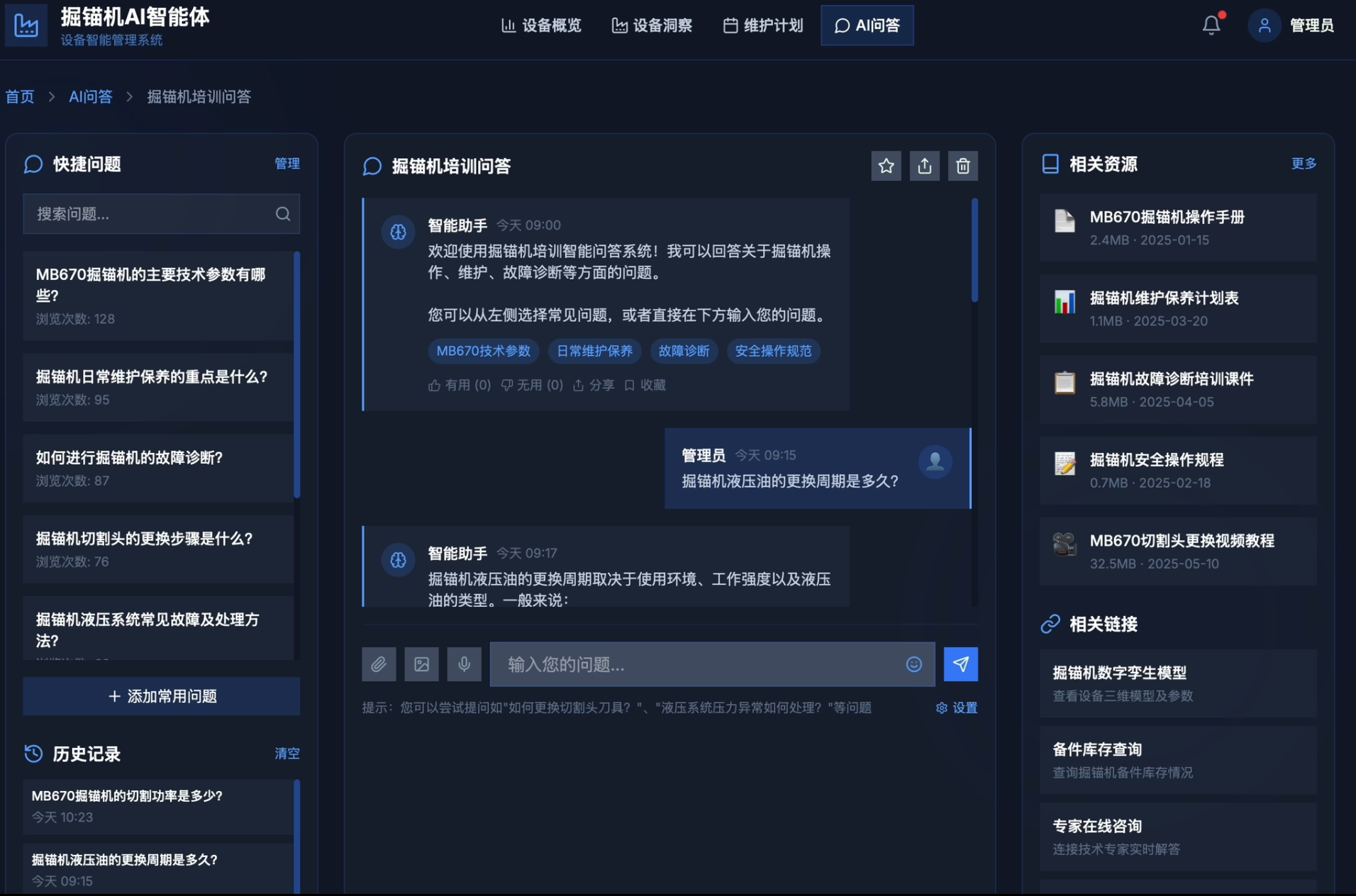
Task: Click the video camera icon for MB670切割头更换视频教程
Action: click(1065, 544)
